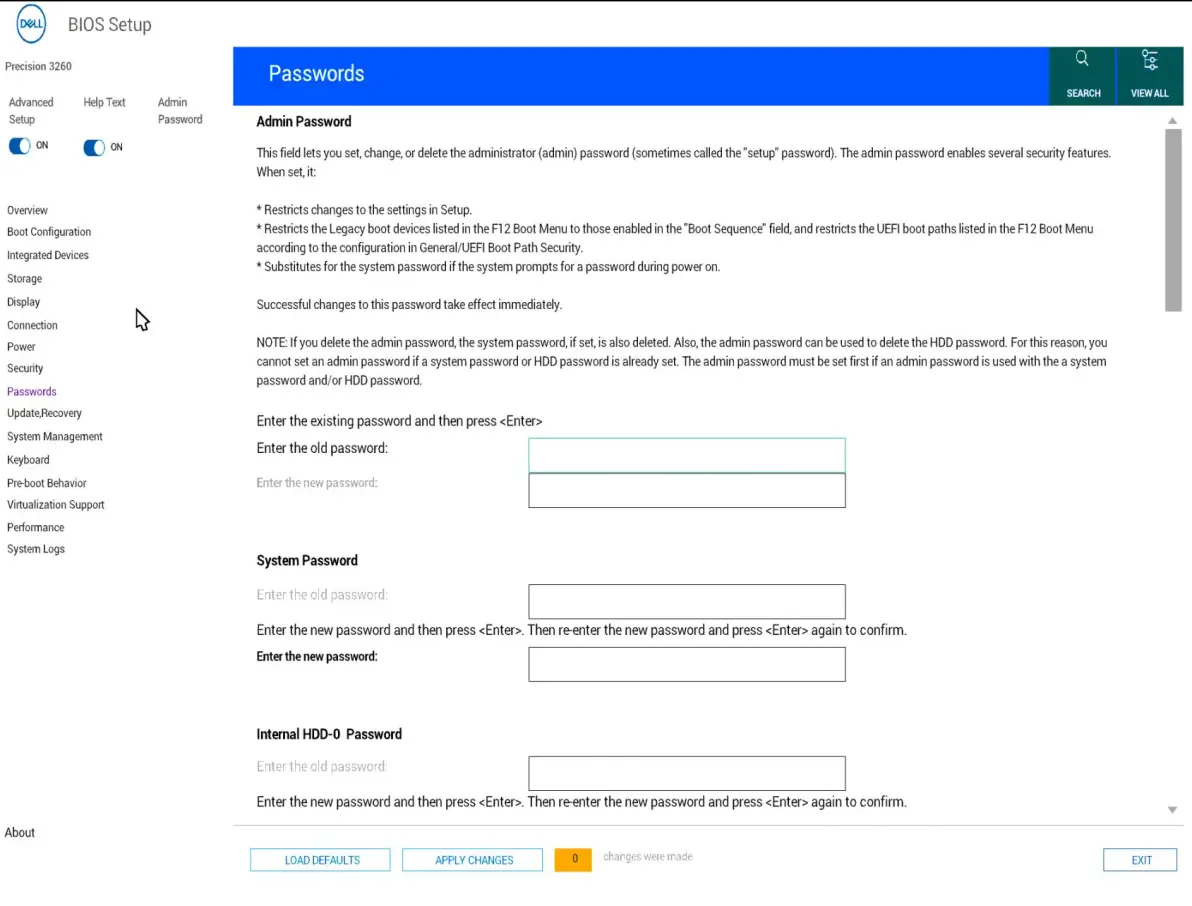
Task: Click the Search magnifier icon
Action: 1082,60
